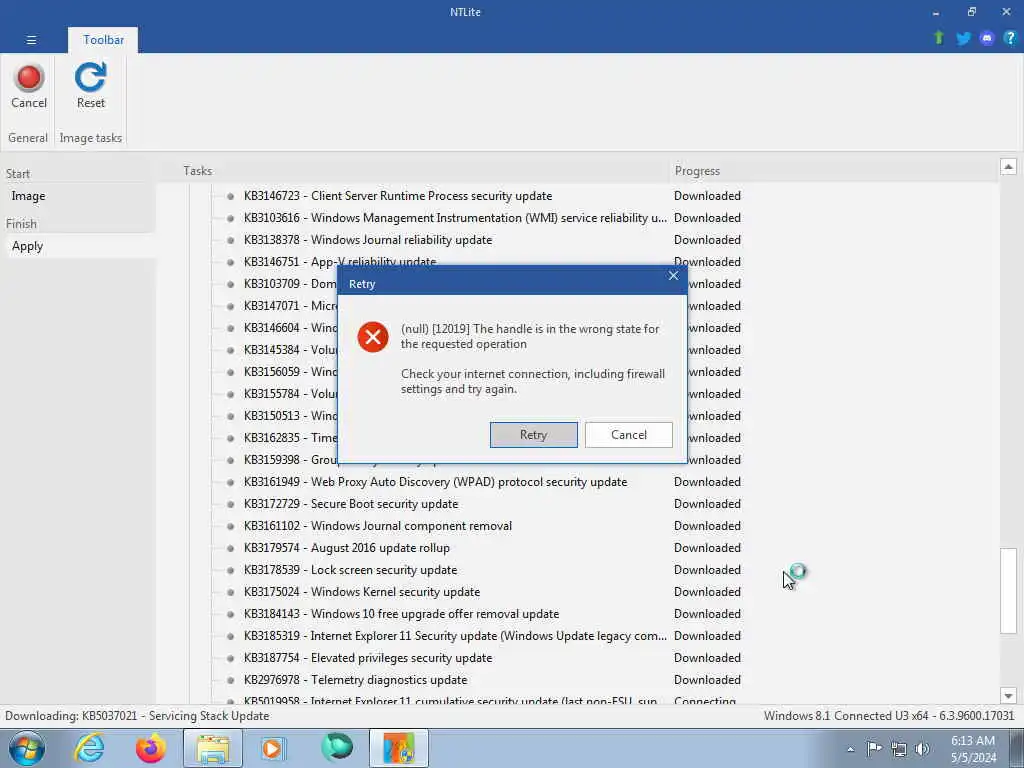The height and width of the screenshot is (768, 1024).
Task: Open the hamburger menu icon
Action: 31,40
